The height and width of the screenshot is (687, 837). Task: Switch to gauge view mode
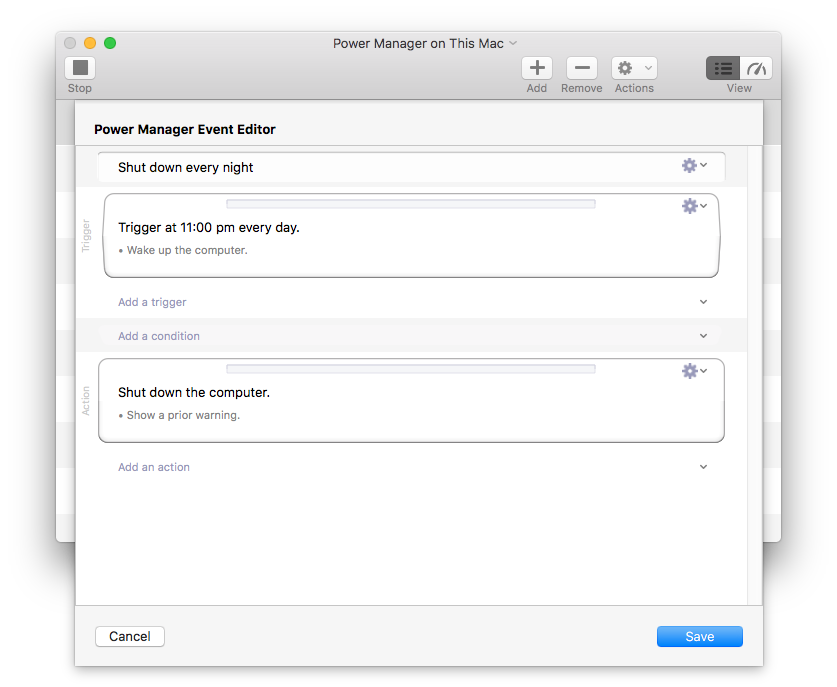pyautogui.click(x=756, y=68)
